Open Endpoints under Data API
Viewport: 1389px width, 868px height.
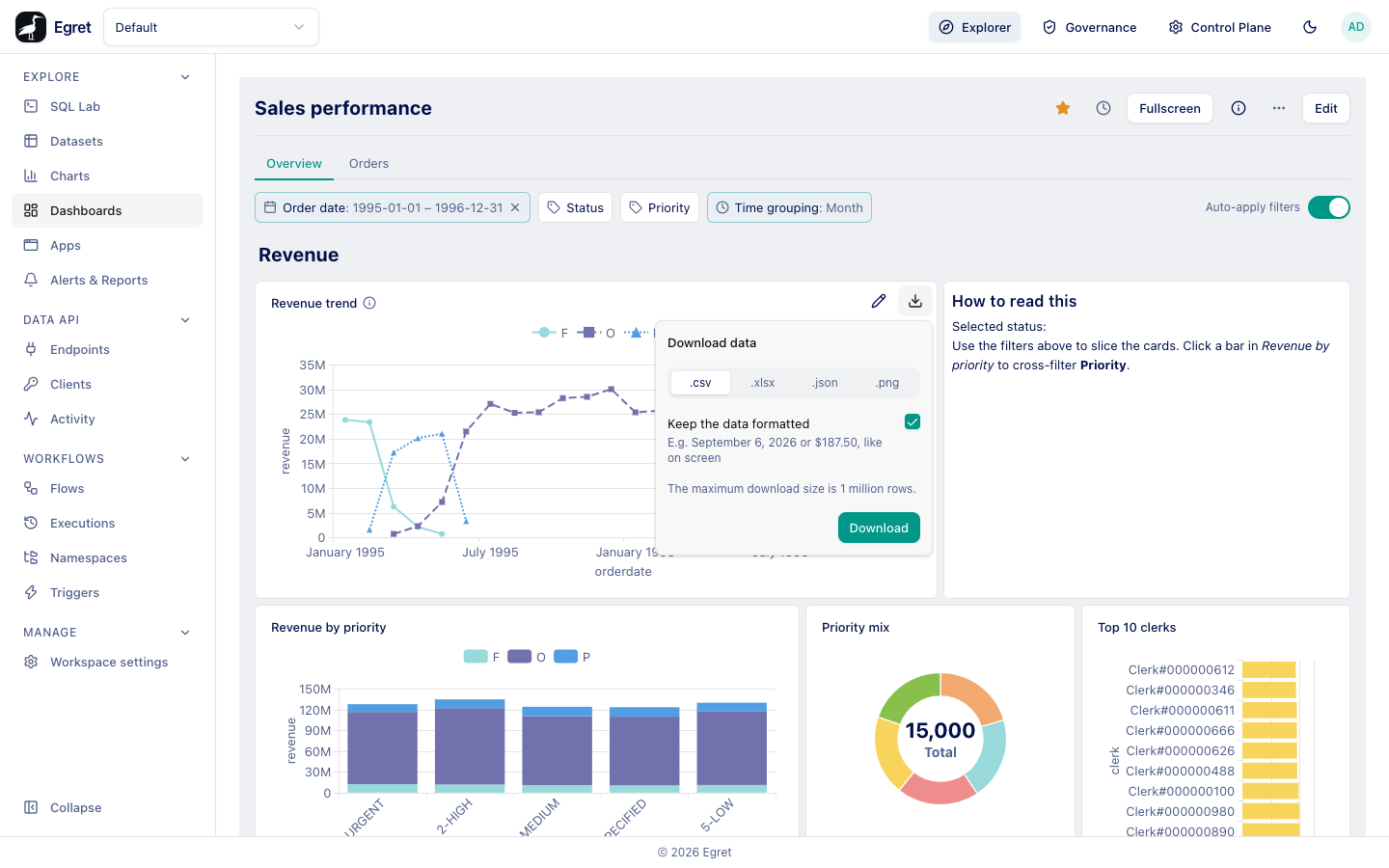pos(108,349)
